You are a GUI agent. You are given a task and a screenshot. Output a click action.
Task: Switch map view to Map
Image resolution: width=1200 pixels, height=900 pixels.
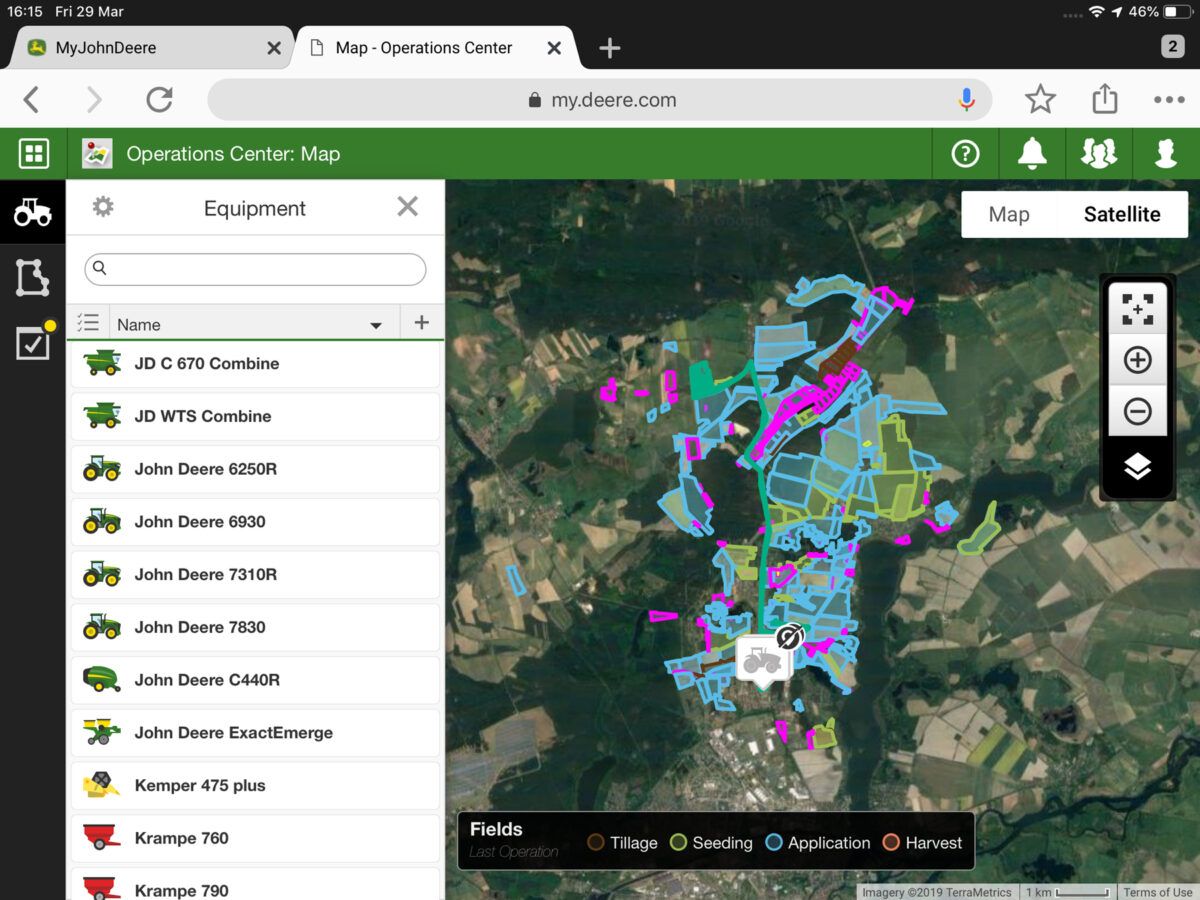pyautogui.click(x=1008, y=214)
